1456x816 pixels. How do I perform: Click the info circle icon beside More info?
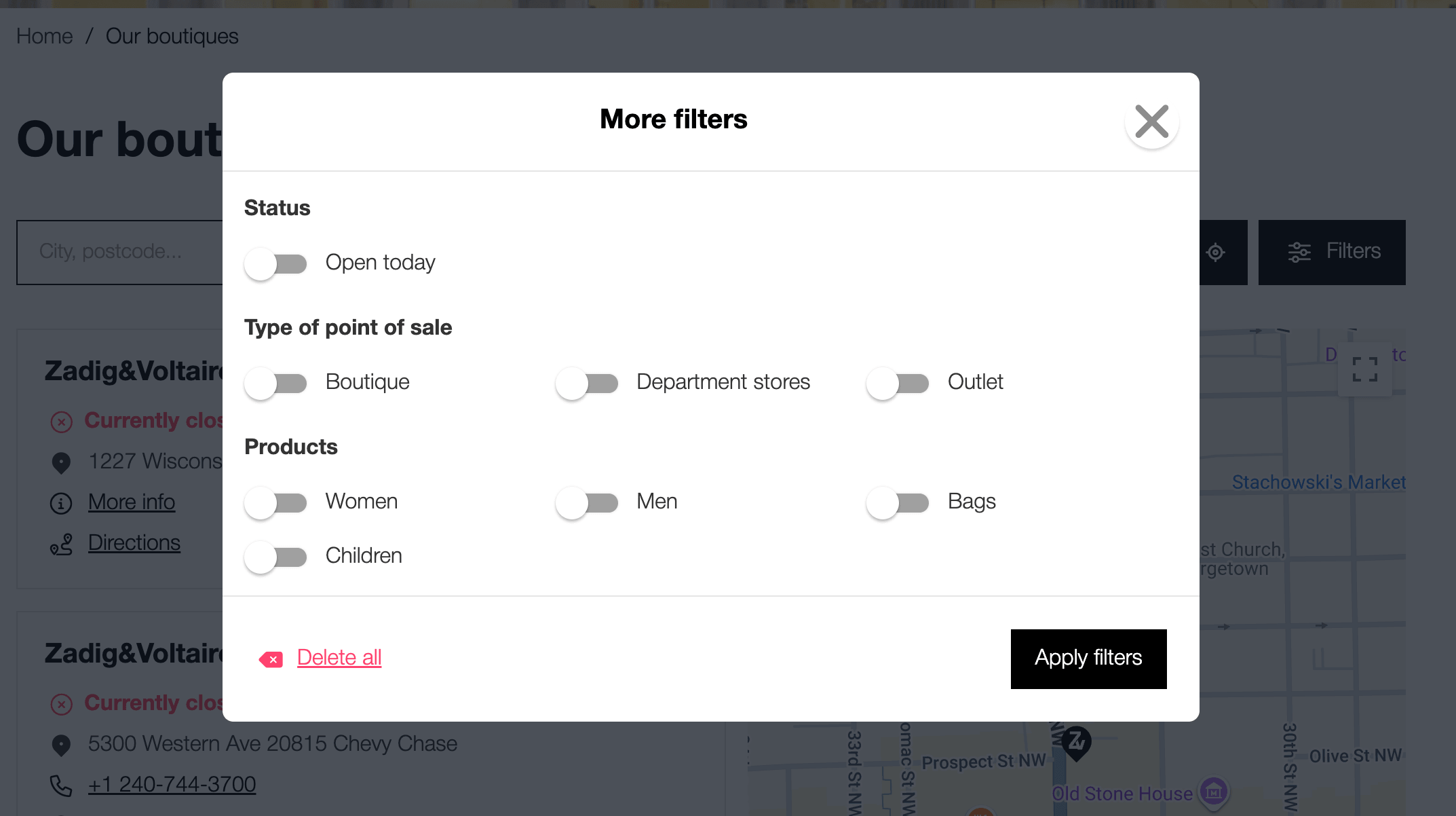click(62, 504)
